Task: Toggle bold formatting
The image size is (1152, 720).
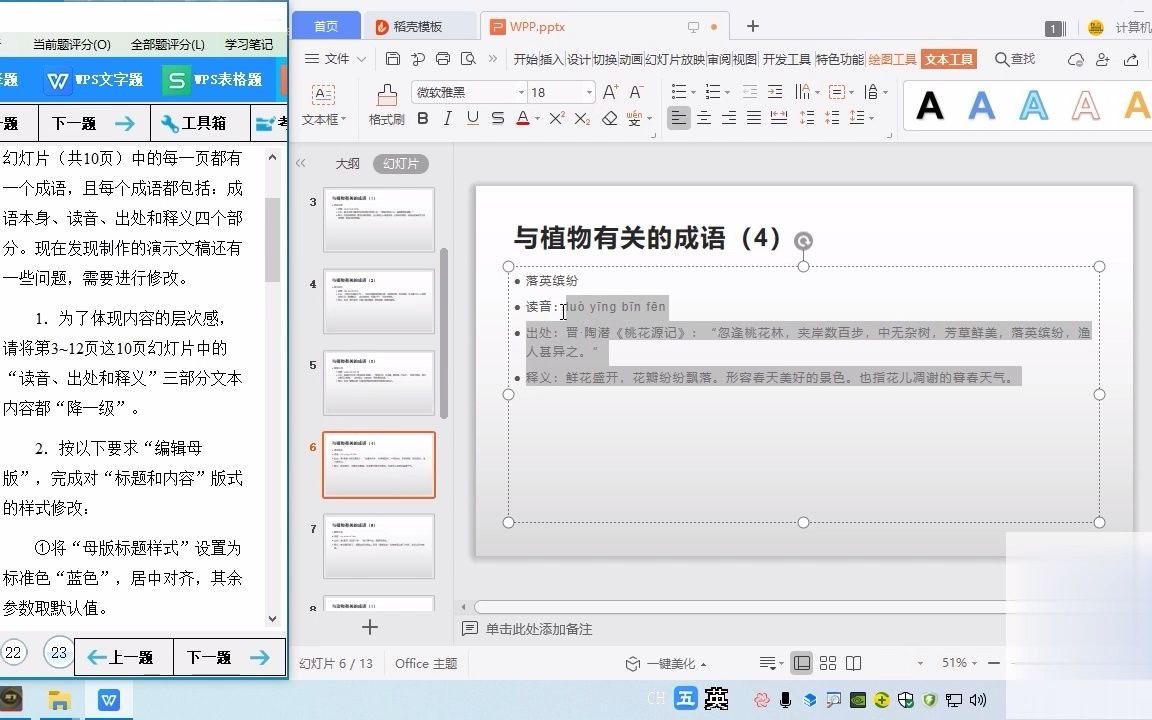Action: tap(422, 118)
